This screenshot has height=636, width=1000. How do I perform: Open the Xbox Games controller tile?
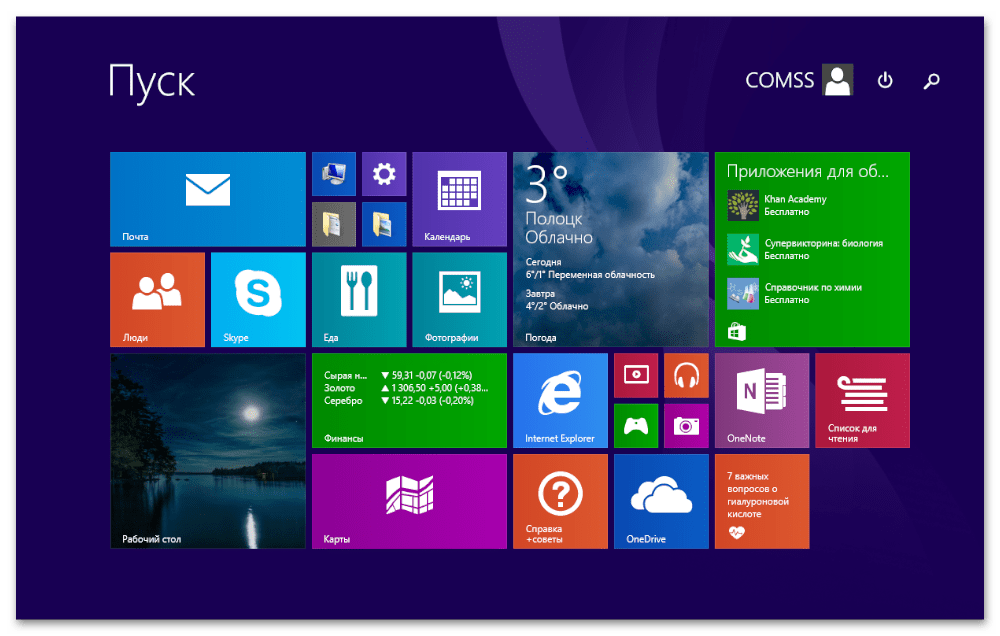coord(636,426)
